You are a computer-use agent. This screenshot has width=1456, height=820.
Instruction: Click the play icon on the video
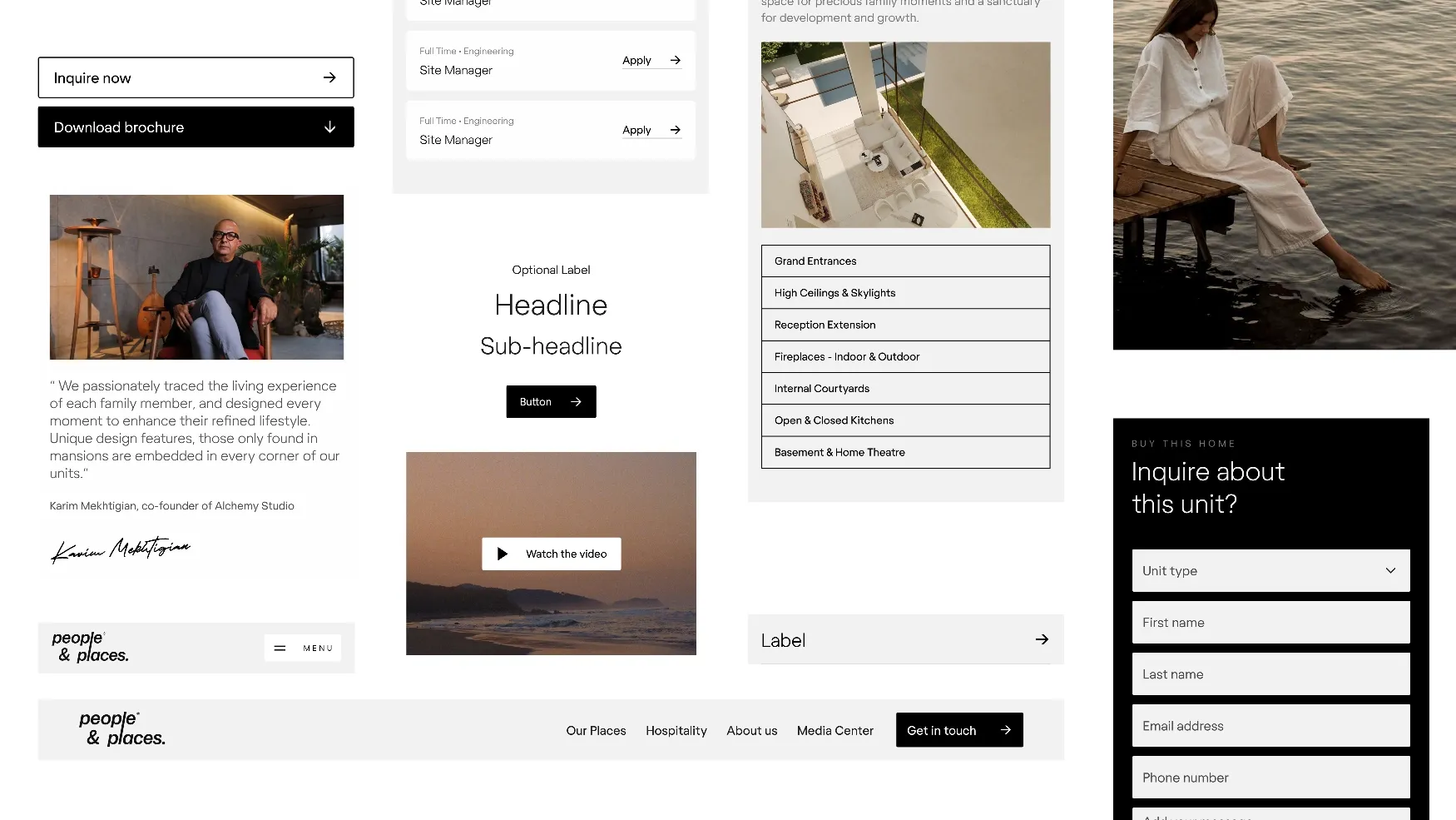click(x=503, y=554)
